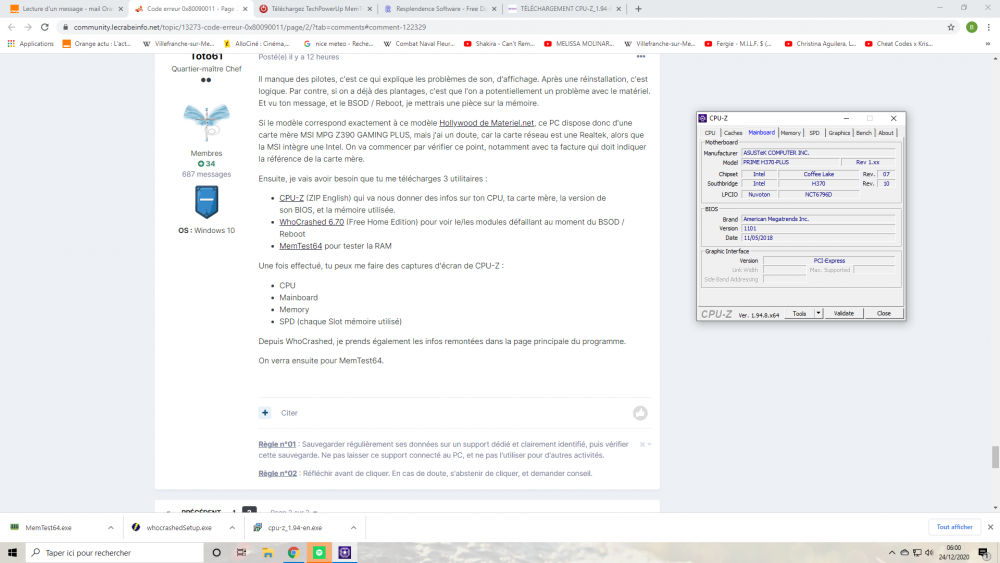
Task: Open the cpu-z_1.94-en.exe download
Action: coord(295,527)
